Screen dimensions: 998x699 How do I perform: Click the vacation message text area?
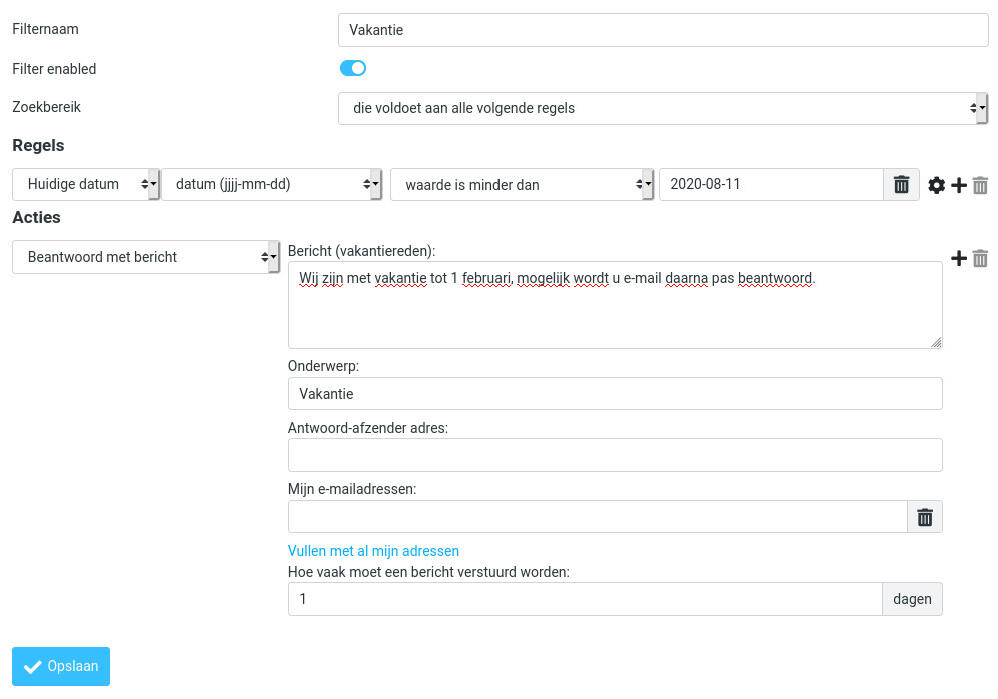point(615,305)
